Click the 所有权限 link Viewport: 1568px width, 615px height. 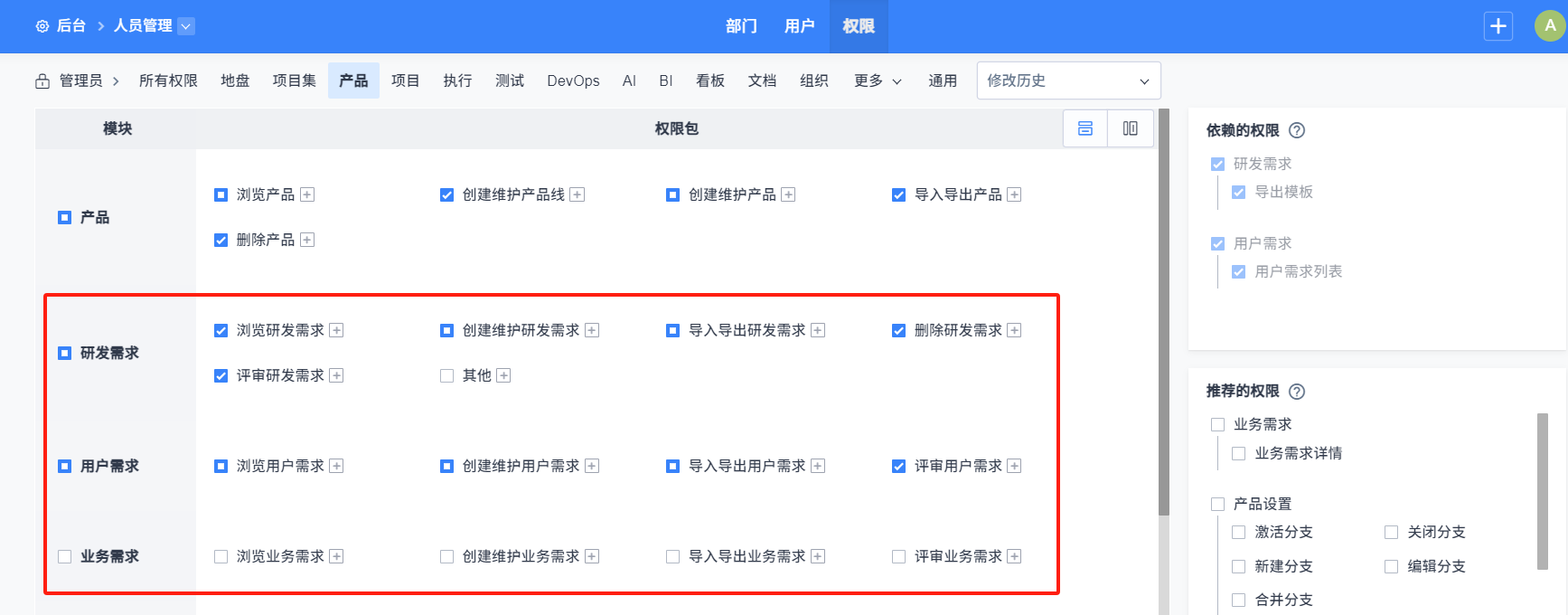(168, 80)
